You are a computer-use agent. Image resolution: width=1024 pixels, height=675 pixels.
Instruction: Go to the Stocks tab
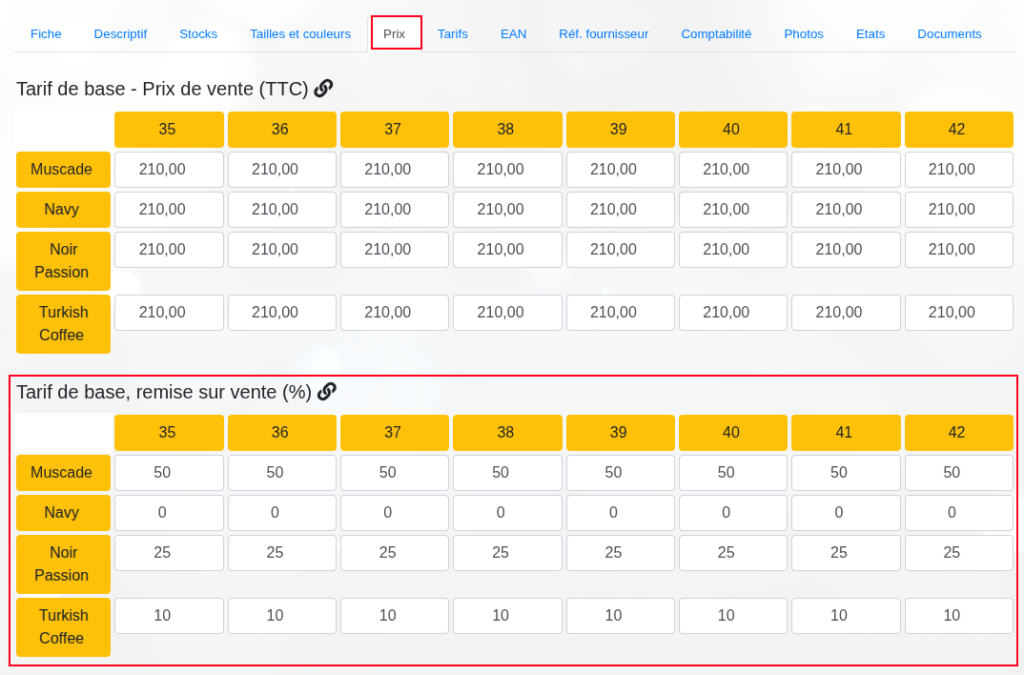pyautogui.click(x=198, y=34)
